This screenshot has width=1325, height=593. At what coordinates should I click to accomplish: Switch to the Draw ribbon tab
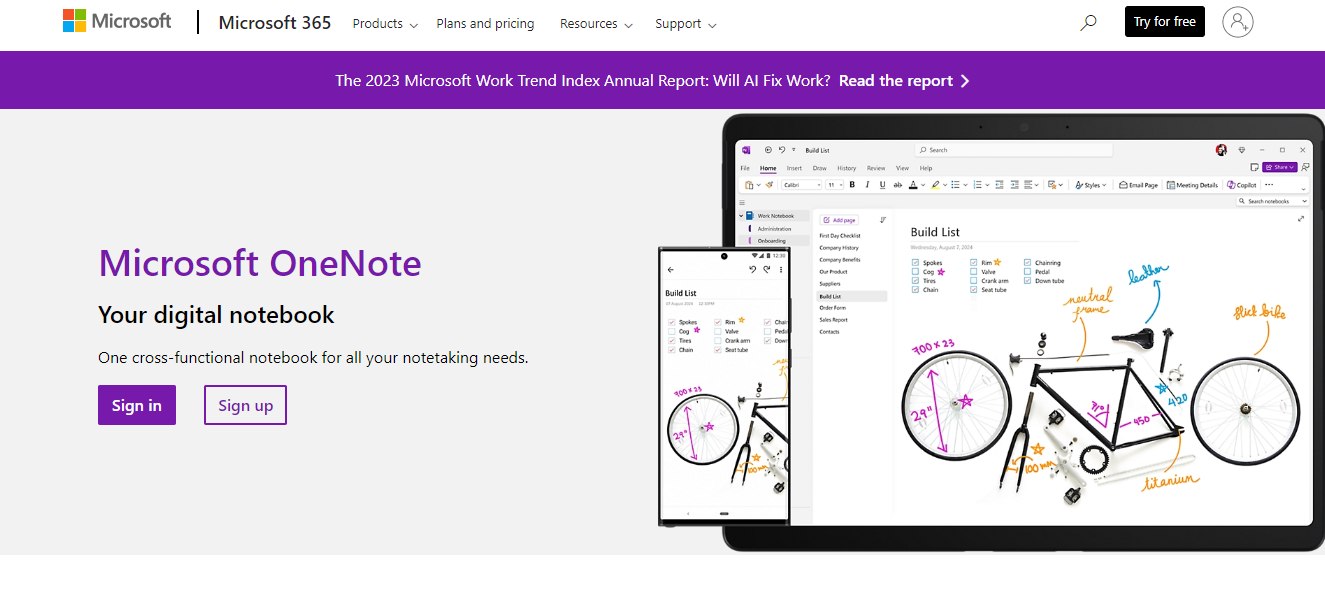pyautogui.click(x=820, y=168)
